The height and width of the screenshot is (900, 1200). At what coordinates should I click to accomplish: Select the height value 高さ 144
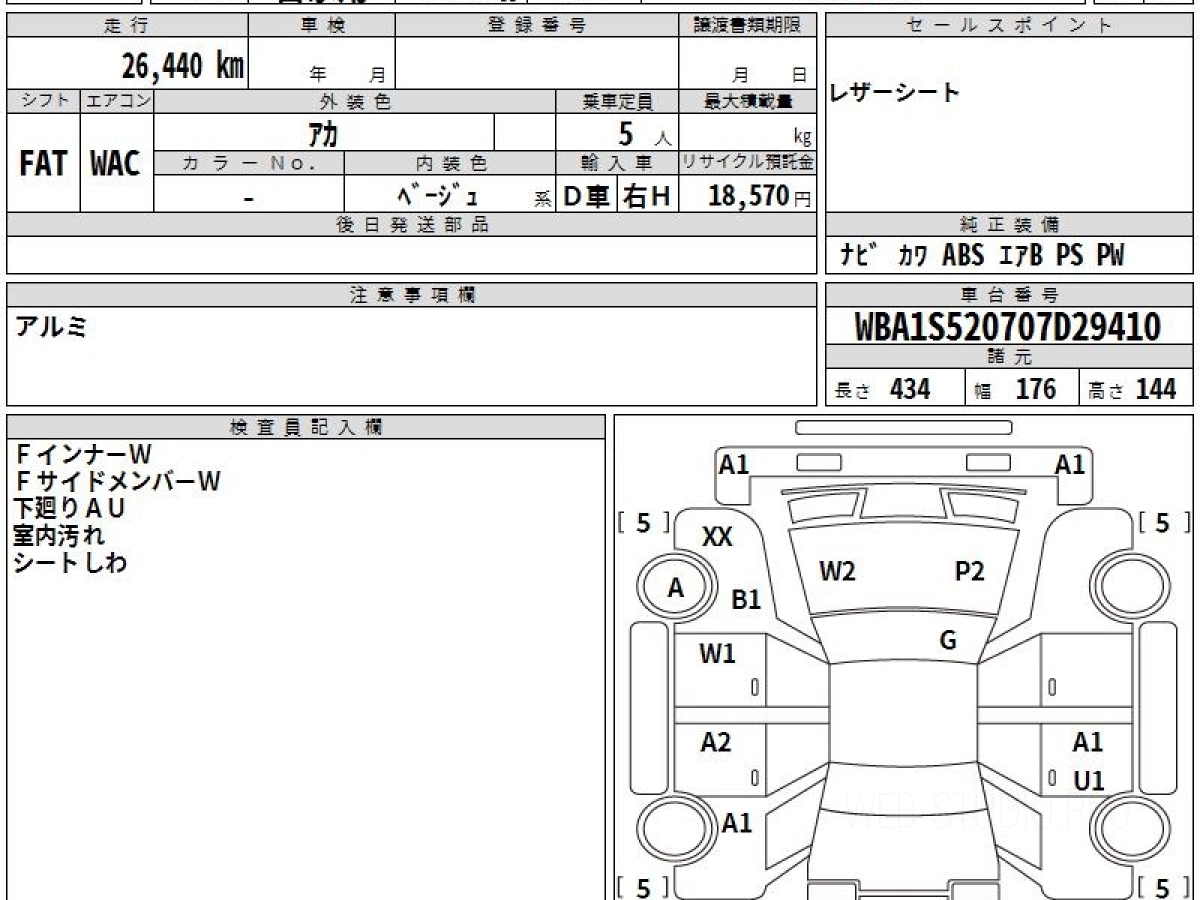(1133, 389)
